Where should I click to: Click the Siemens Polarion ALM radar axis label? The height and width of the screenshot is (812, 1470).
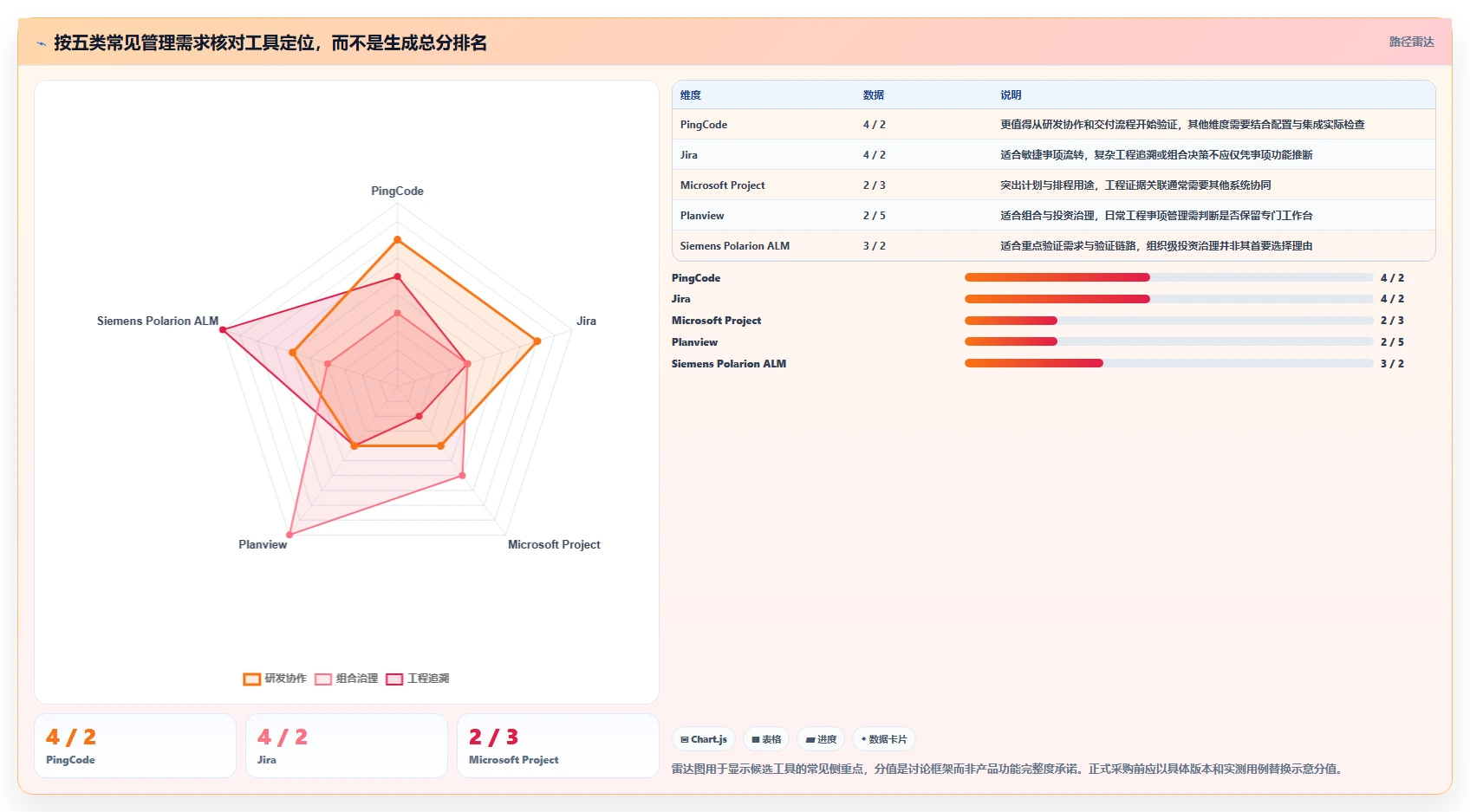[x=158, y=321]
